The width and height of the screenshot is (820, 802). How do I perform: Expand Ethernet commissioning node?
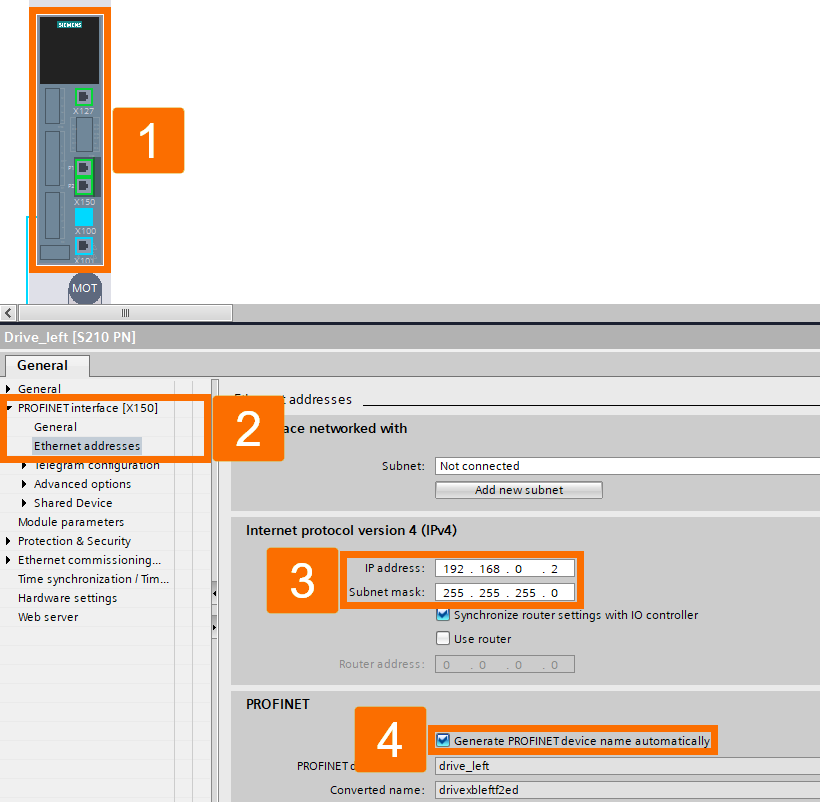[x=8, y=560]
